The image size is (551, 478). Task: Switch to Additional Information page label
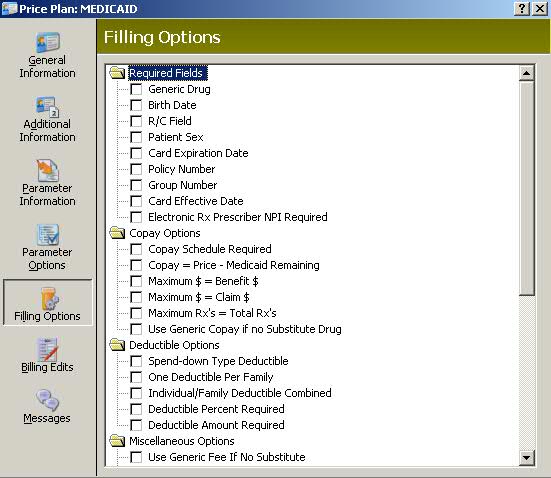coord(47,130)
